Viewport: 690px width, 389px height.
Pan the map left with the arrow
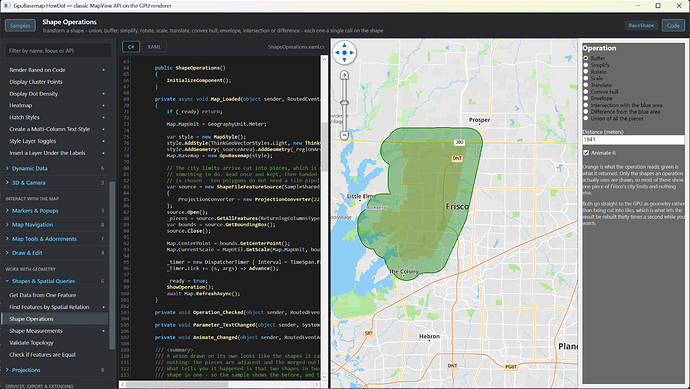[x=337, y=52]
